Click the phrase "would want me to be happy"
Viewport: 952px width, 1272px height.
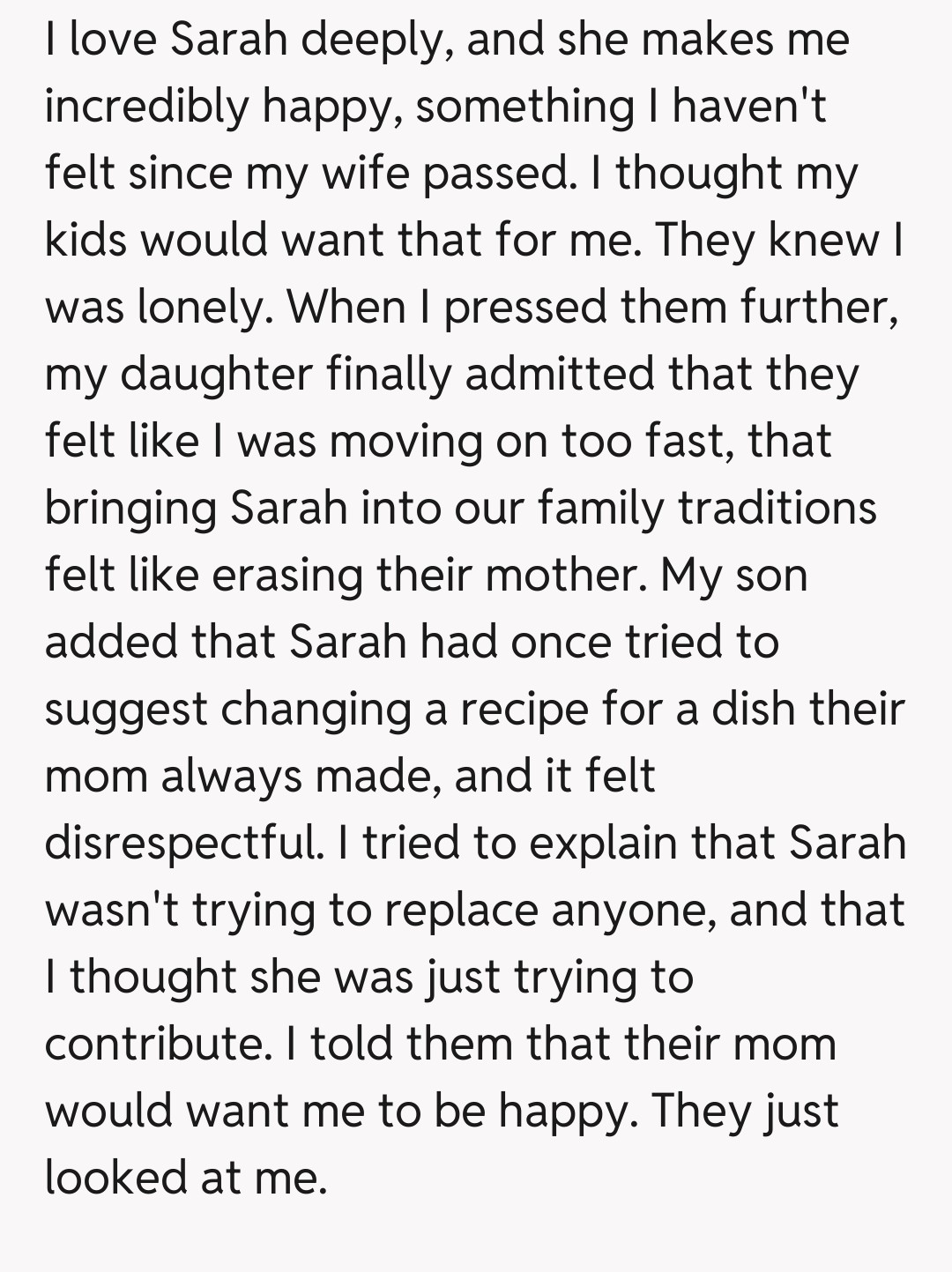tap(339, 1111)
